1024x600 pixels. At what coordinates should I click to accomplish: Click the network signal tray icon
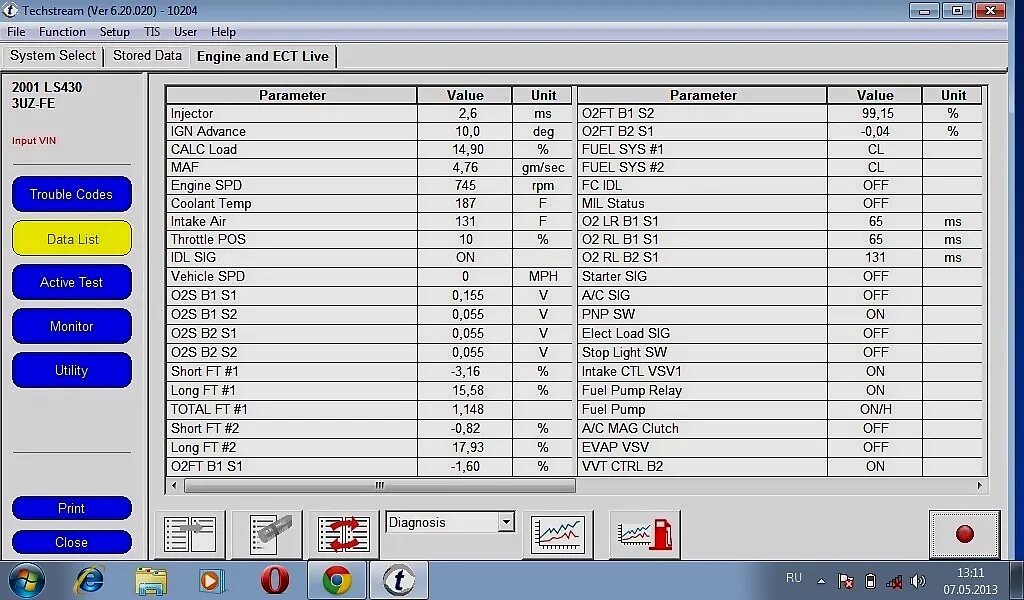pos(894,580)
